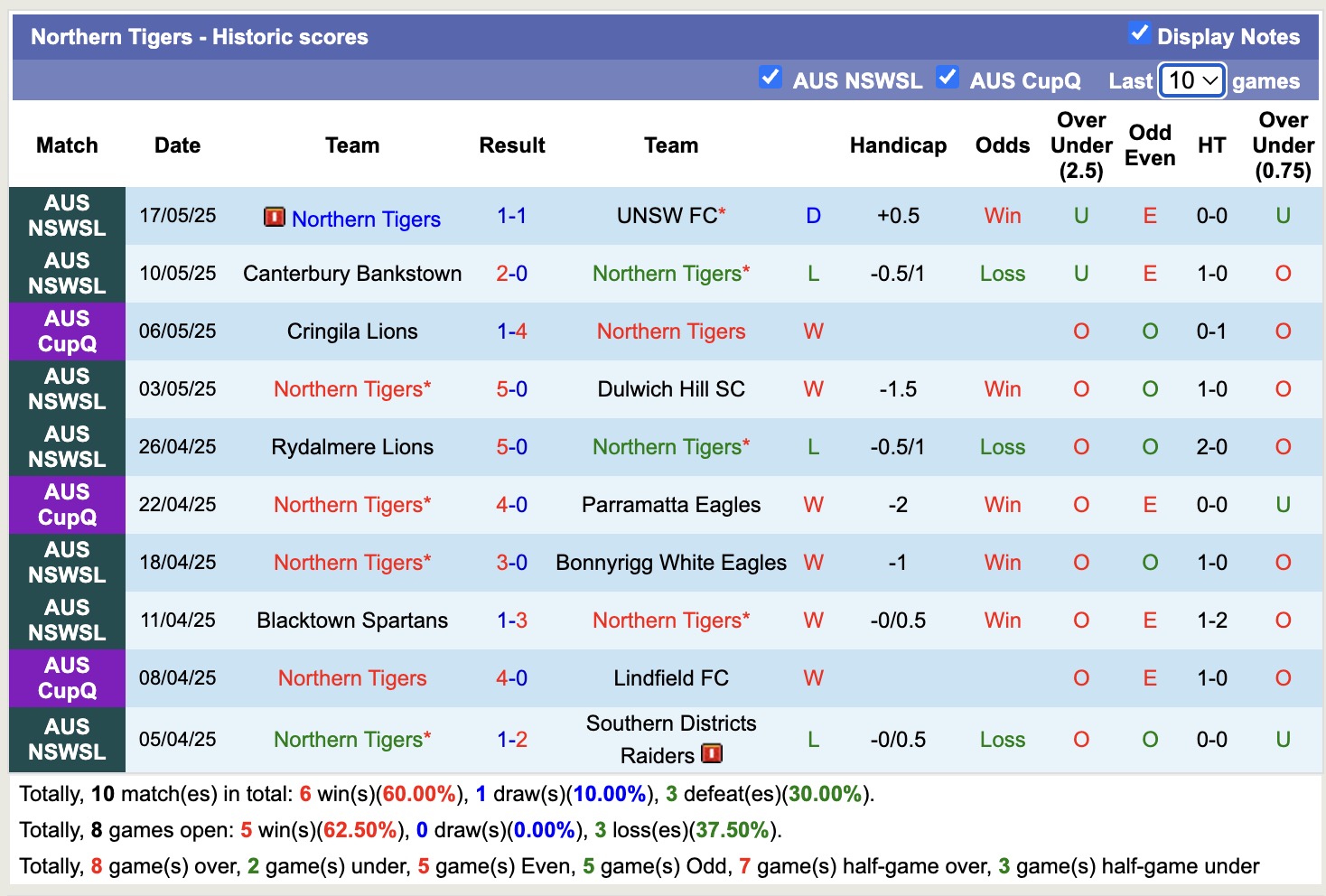Viewport: 1326px width, 896px height.
Task: Click the AUS CupQ label on 06/05/25 row
Action: (x=67, y=331)
